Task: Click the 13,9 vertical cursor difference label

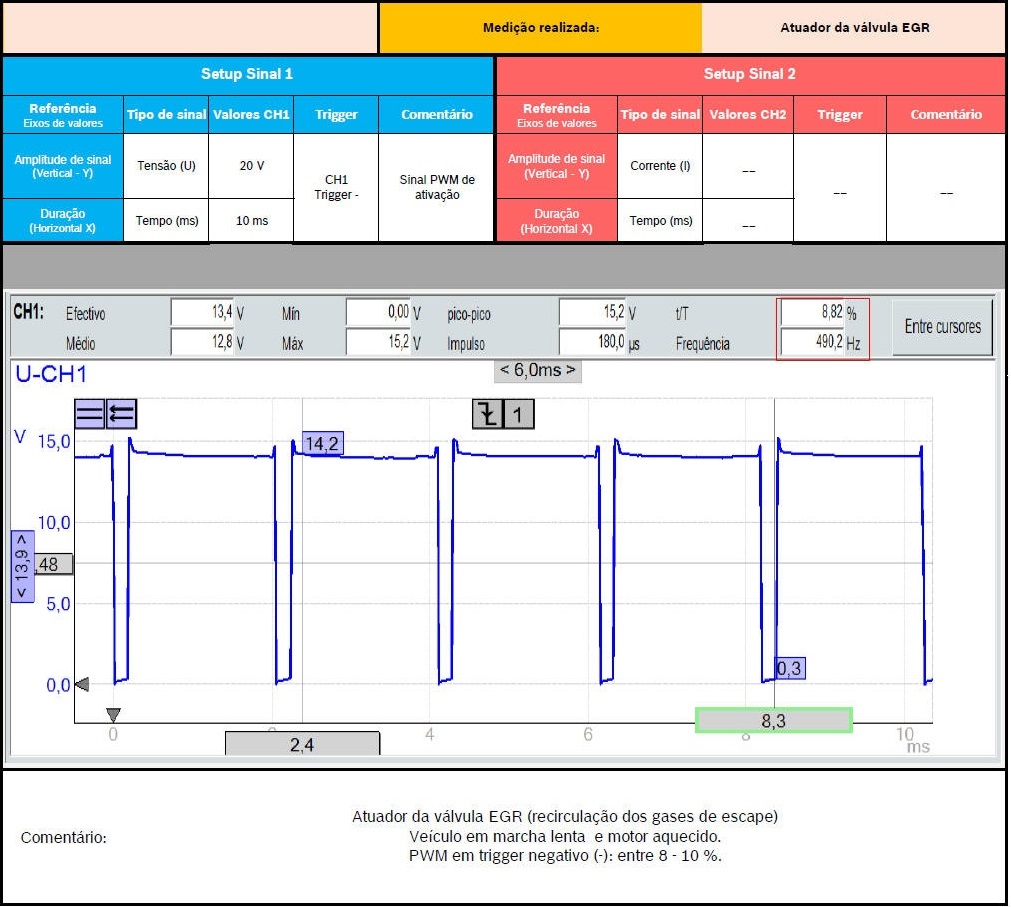Action: [21, 567]
